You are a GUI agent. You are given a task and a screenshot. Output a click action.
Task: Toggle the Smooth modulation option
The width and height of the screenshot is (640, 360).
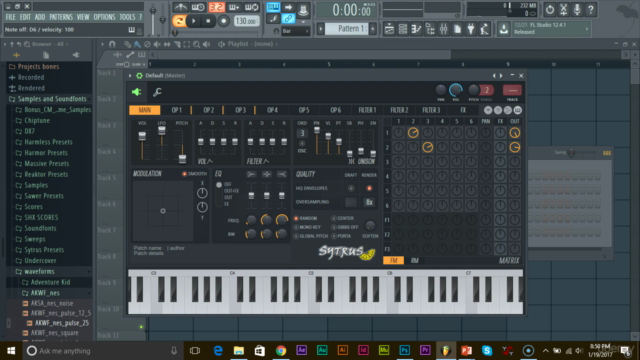(184, 173)
